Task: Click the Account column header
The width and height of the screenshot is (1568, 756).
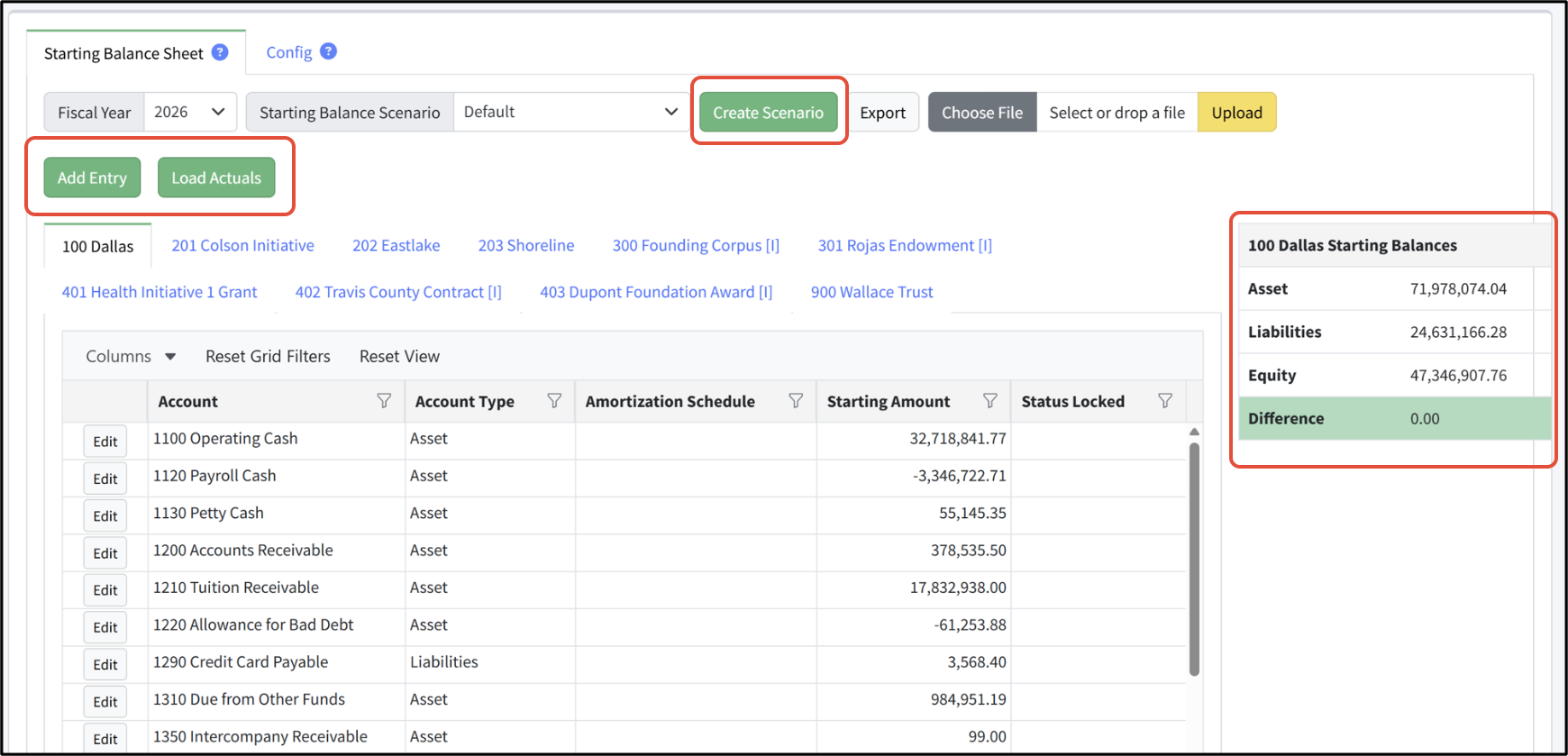Action: (x=187, y=401)
